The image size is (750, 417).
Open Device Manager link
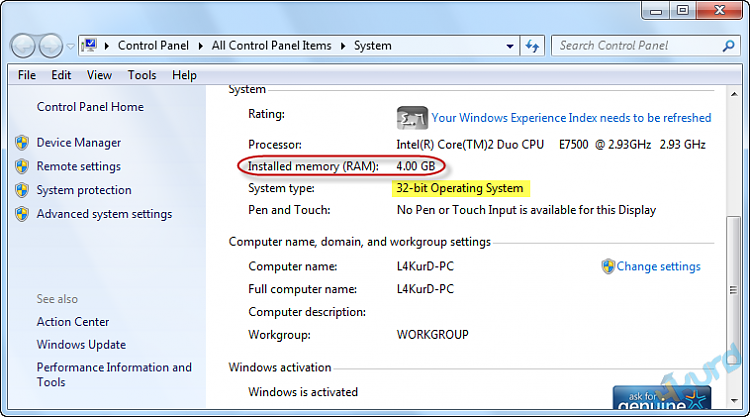tap(78, 143)
